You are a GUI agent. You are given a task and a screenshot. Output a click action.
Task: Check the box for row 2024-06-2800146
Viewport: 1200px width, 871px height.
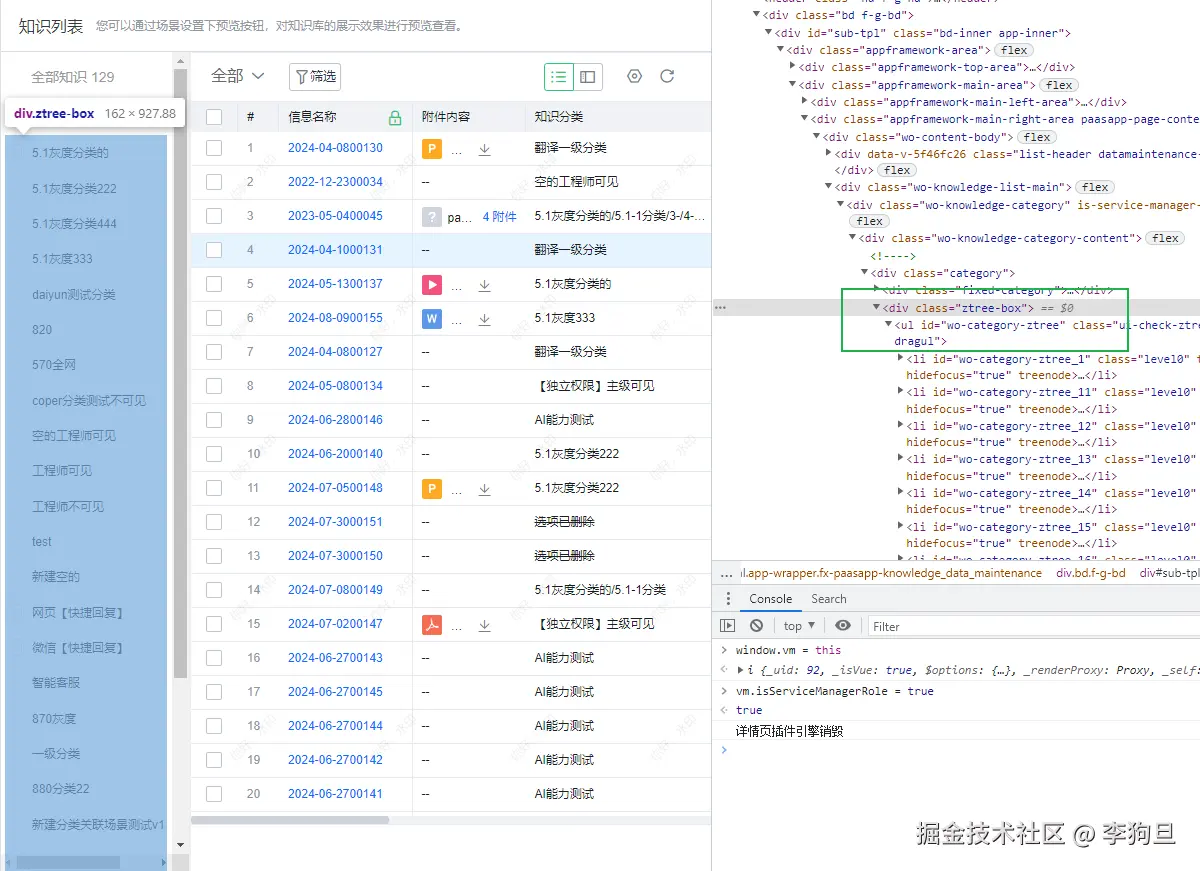214,420
